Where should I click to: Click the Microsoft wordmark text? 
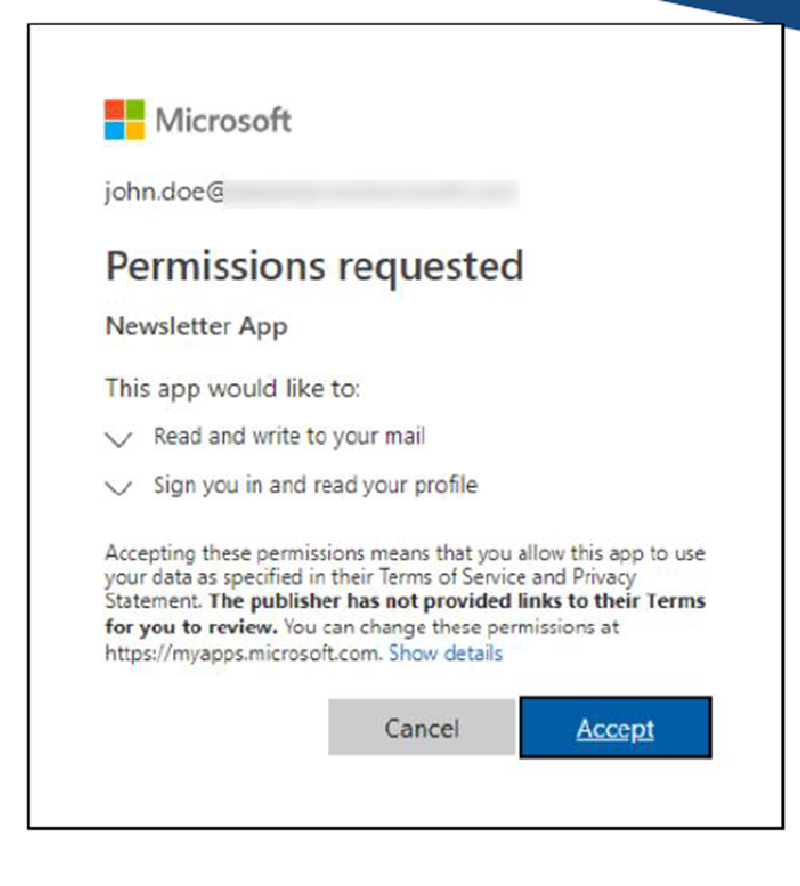tap(223, 120)
